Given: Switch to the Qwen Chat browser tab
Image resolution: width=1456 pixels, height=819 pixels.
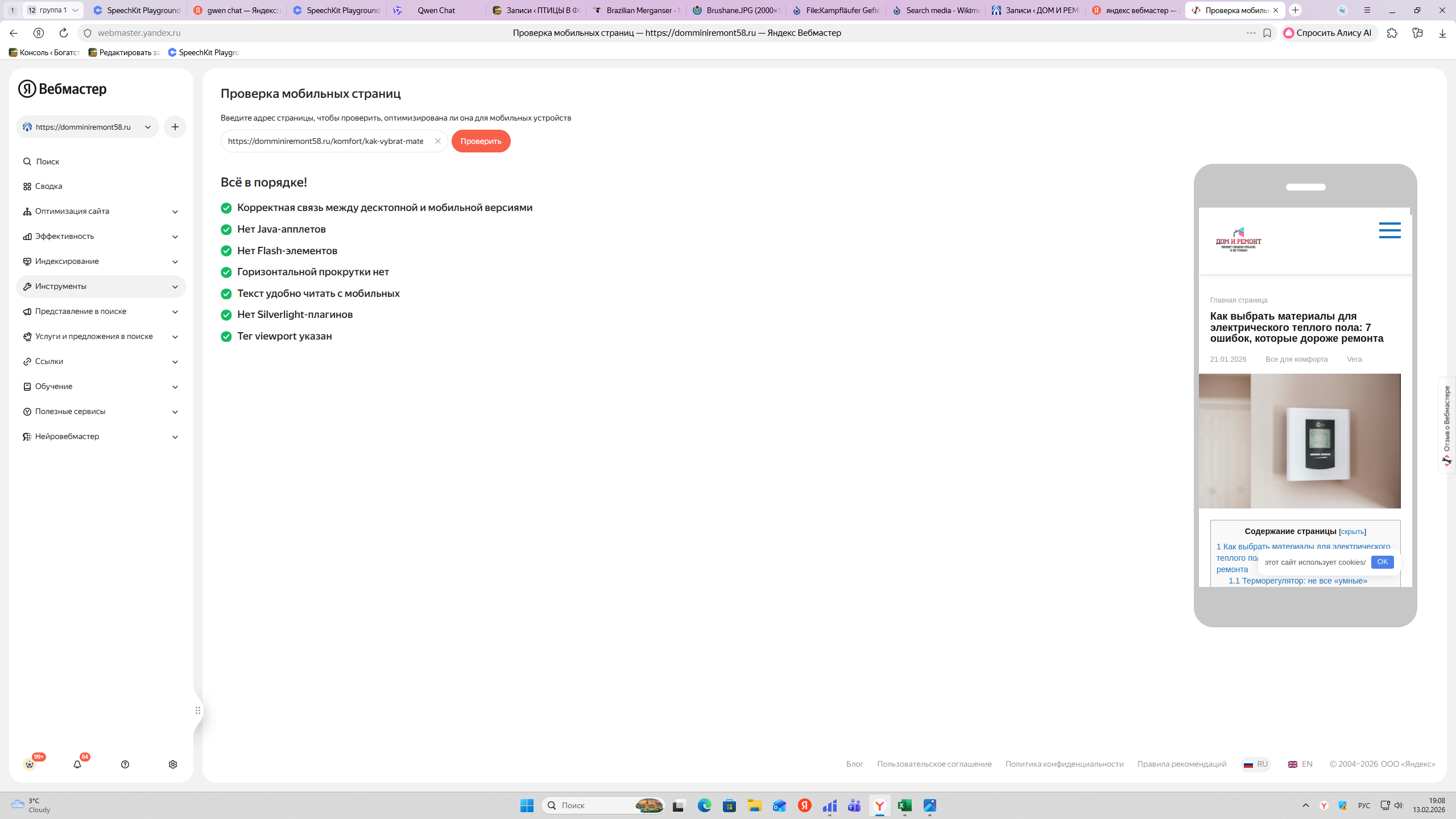Looking at the screenshot, I should pyautogui.click(x=436, y=10).
